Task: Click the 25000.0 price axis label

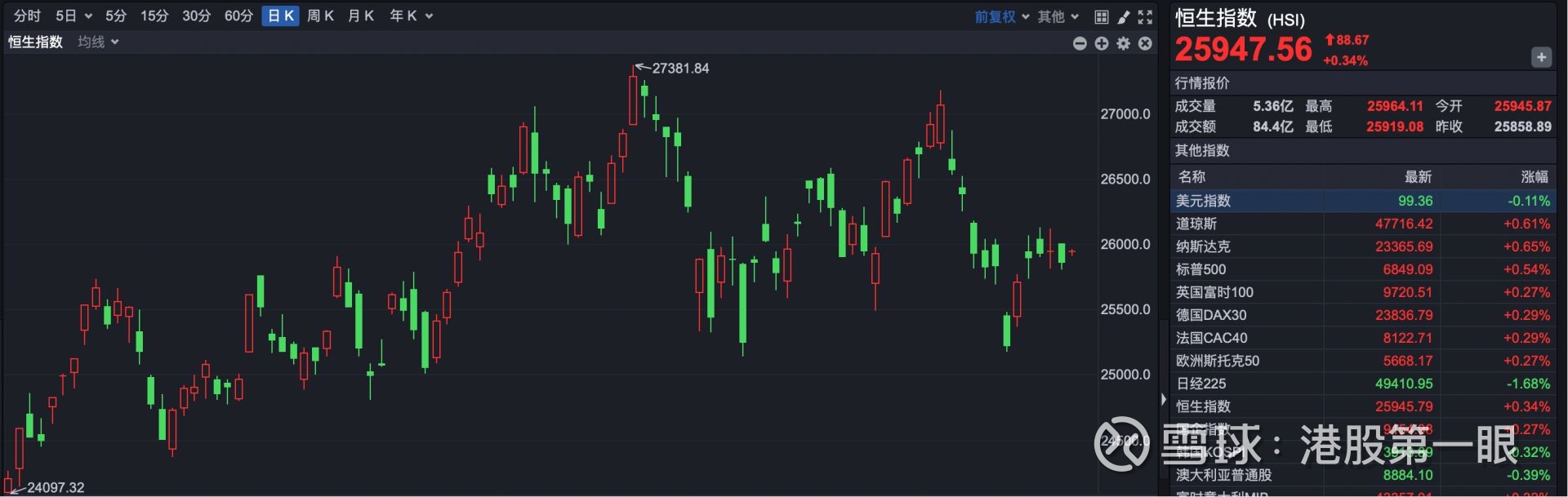Action: (x=1125, y=375)
